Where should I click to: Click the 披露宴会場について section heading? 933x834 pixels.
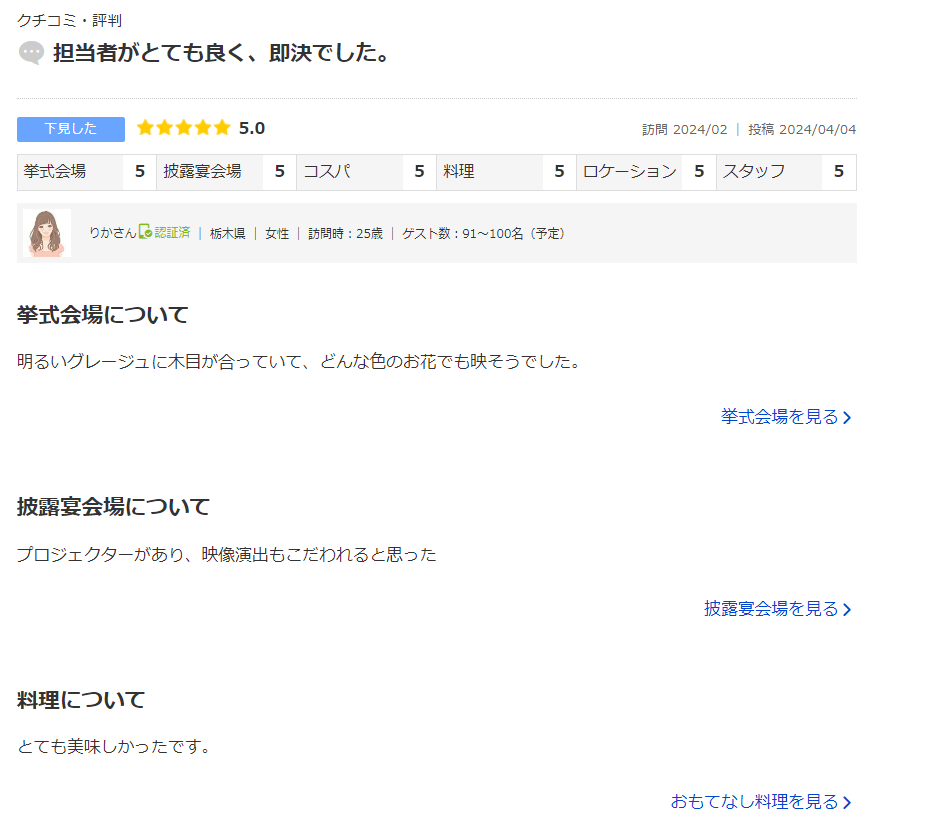[113, 507]
